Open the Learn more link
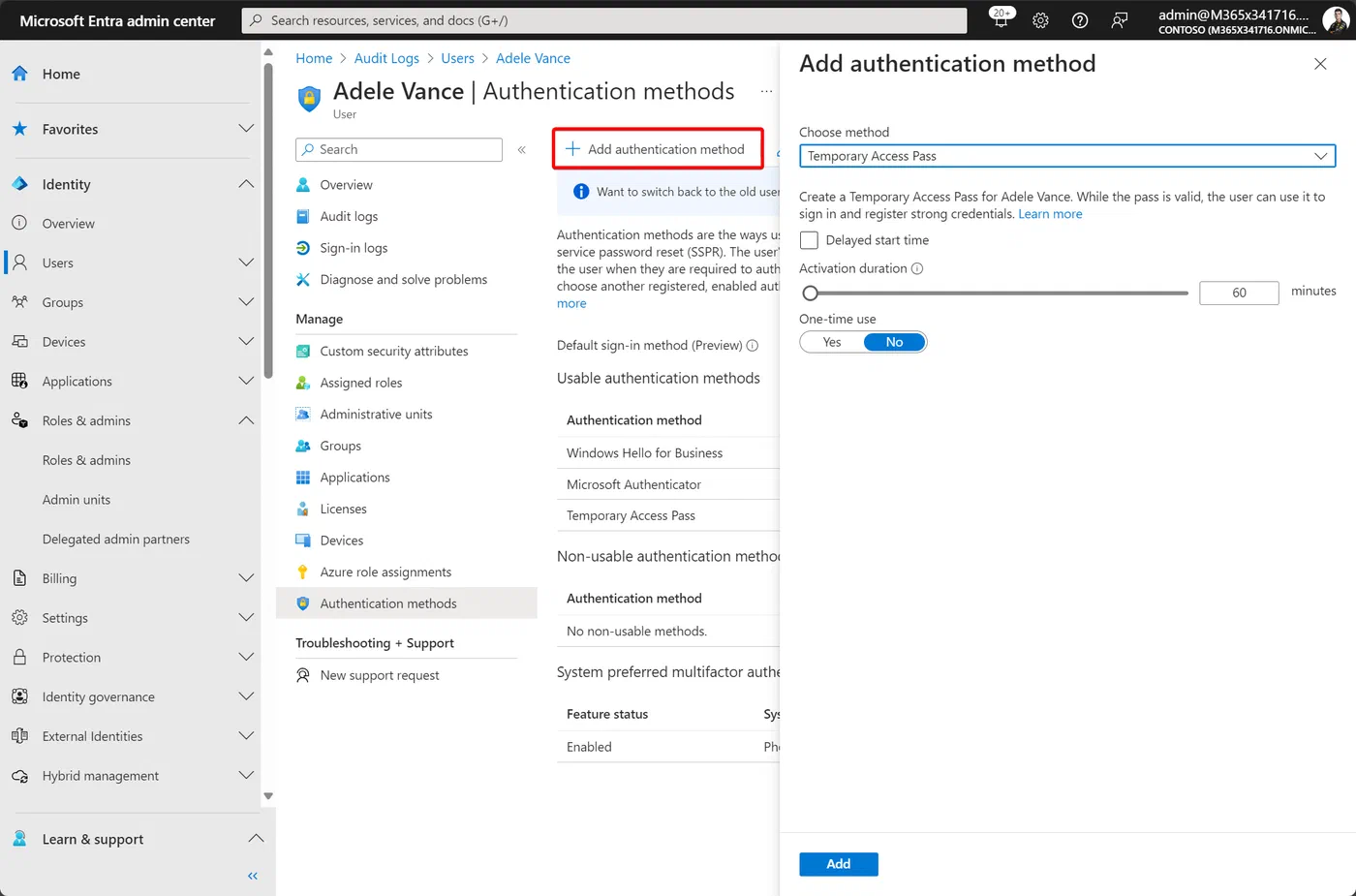1356x896 pixels. [1050, 214]
